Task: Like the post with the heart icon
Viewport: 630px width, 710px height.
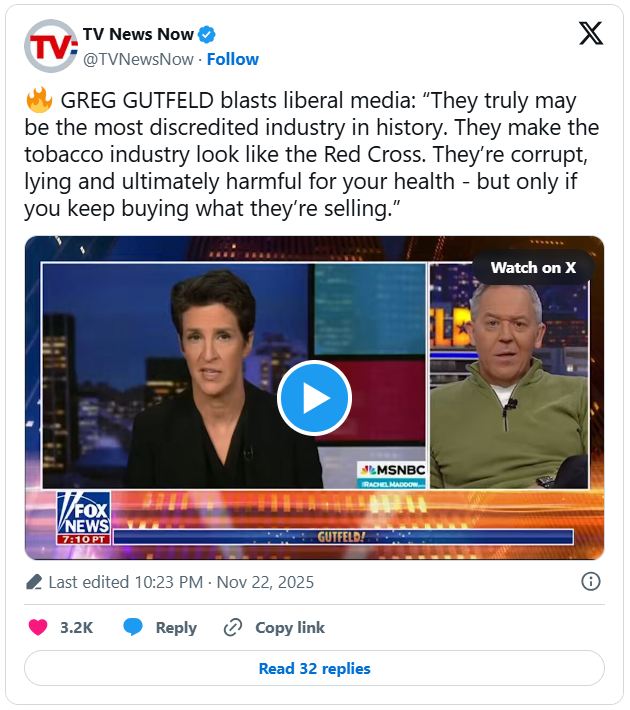Action: 38,628
